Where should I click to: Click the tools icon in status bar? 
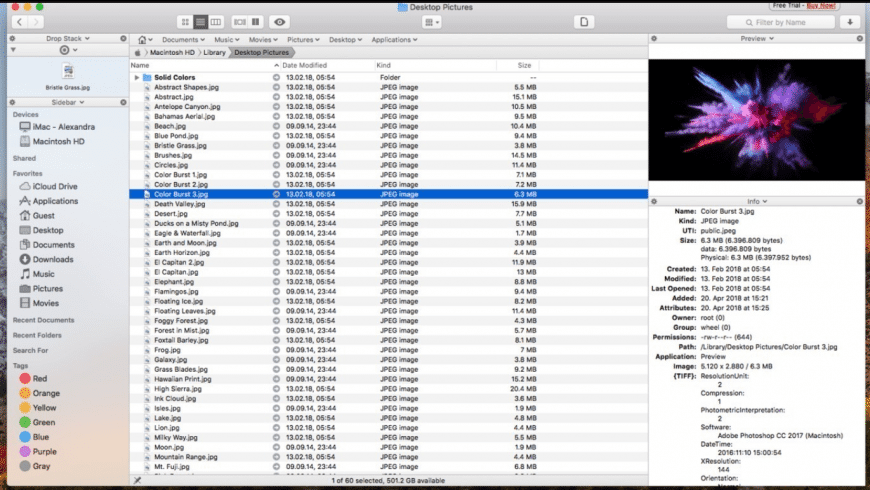click(x=137, y=481)
